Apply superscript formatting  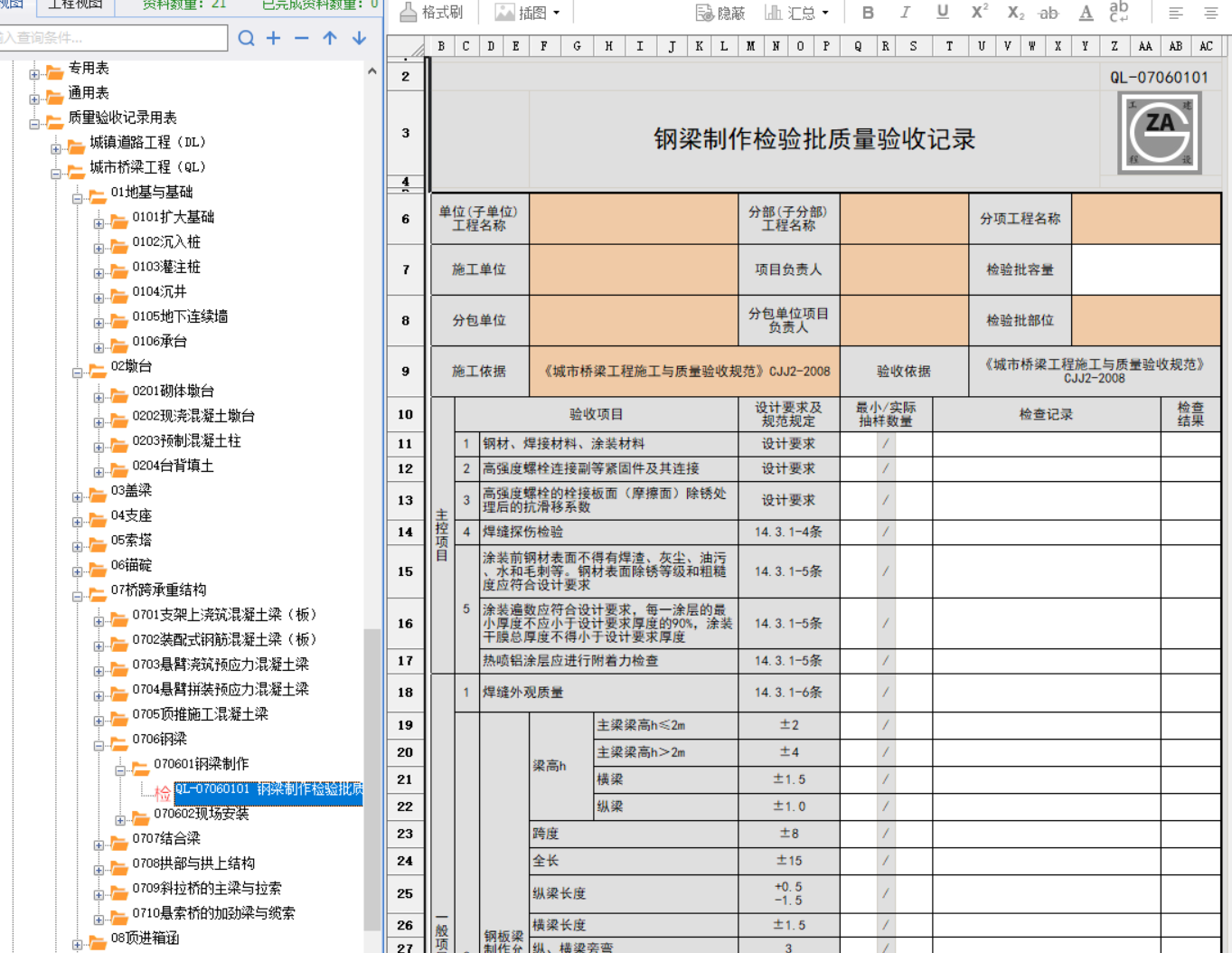979,12
